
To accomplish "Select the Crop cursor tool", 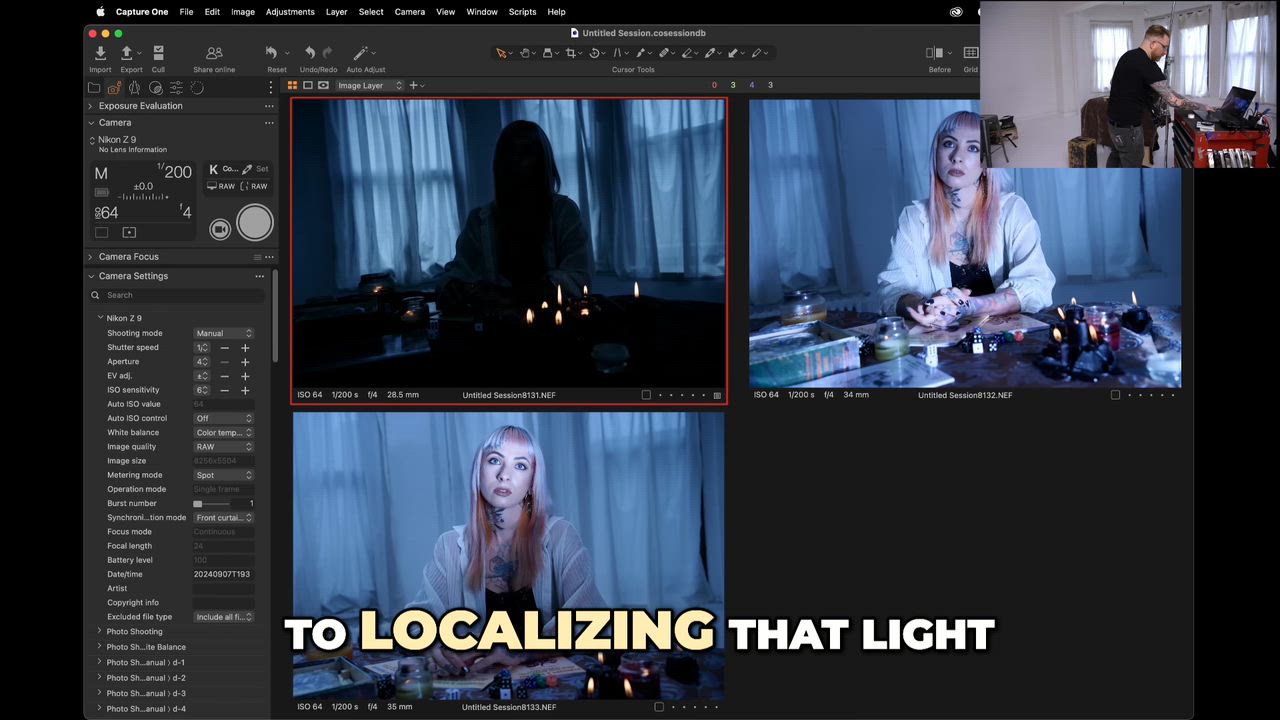I will [x=571, y=53].
